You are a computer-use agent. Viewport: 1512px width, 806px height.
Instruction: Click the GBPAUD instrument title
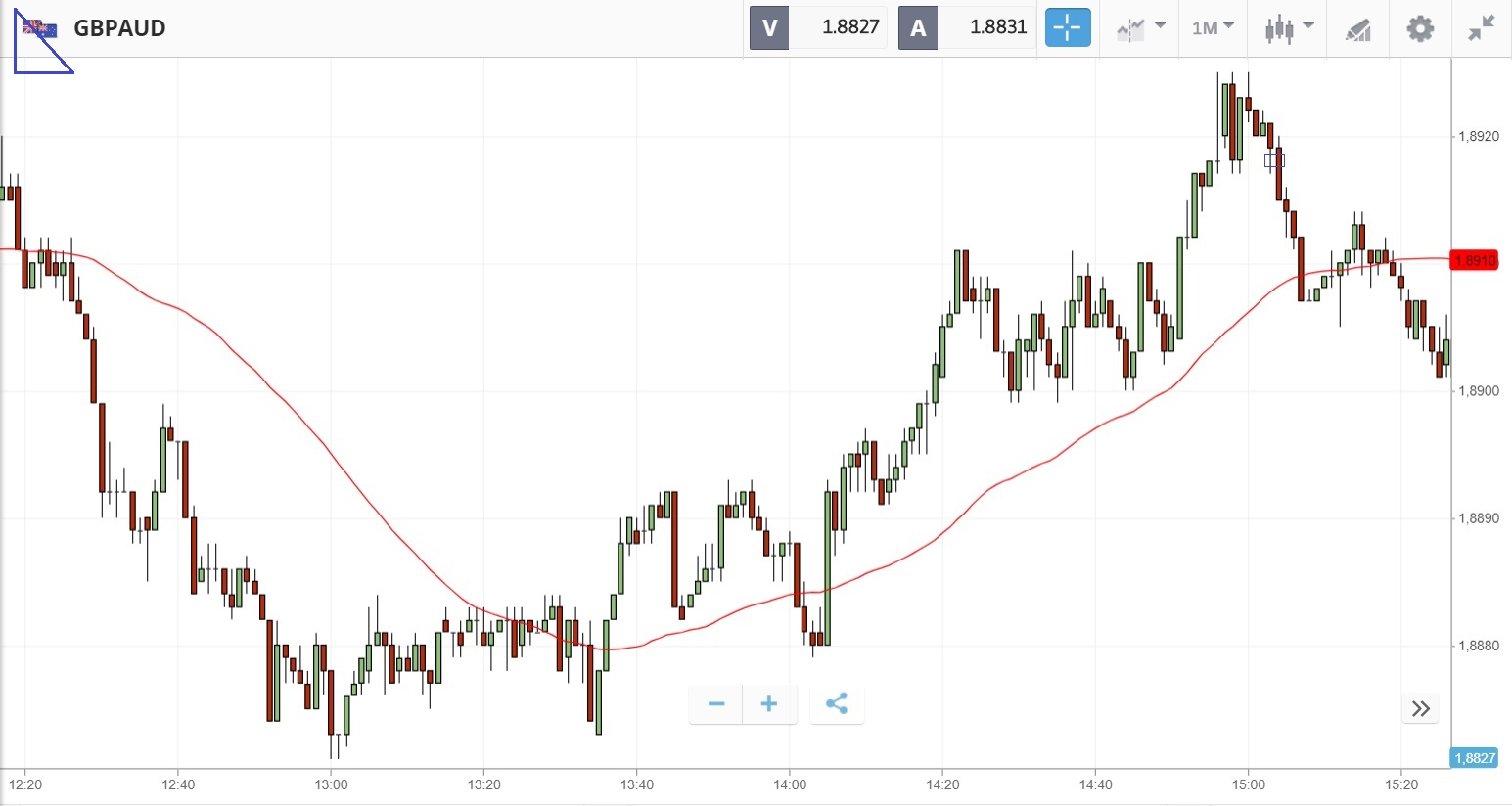coord(119,27)
